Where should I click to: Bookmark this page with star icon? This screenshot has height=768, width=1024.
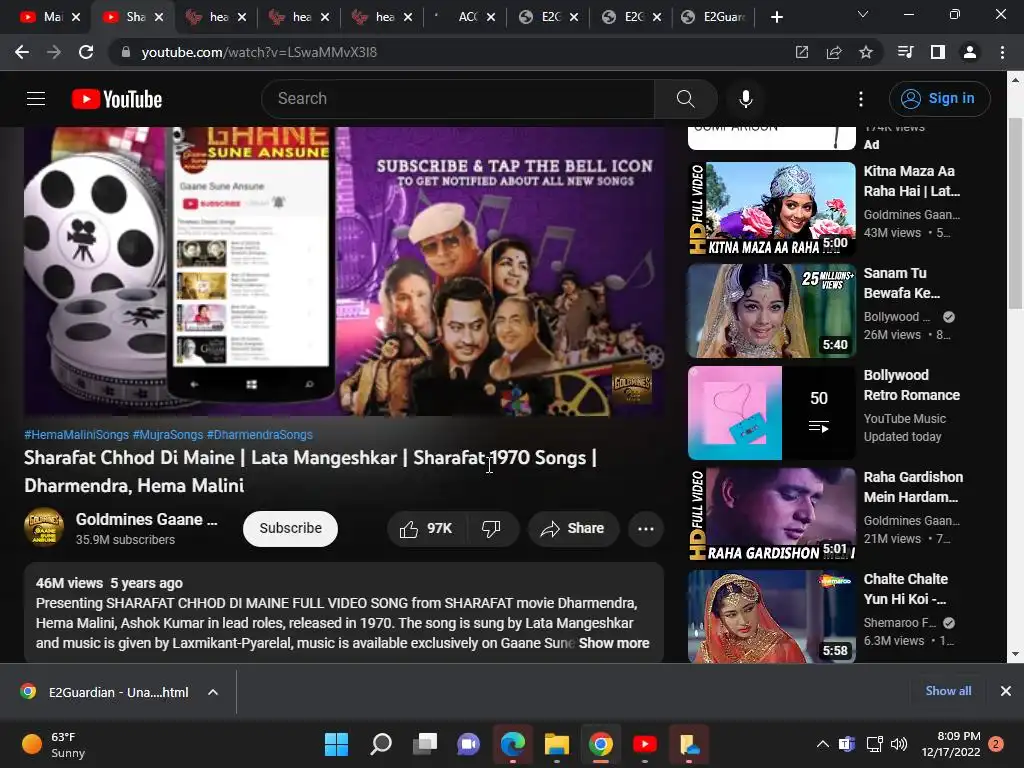pyautogui.click(x=866, y=52)
